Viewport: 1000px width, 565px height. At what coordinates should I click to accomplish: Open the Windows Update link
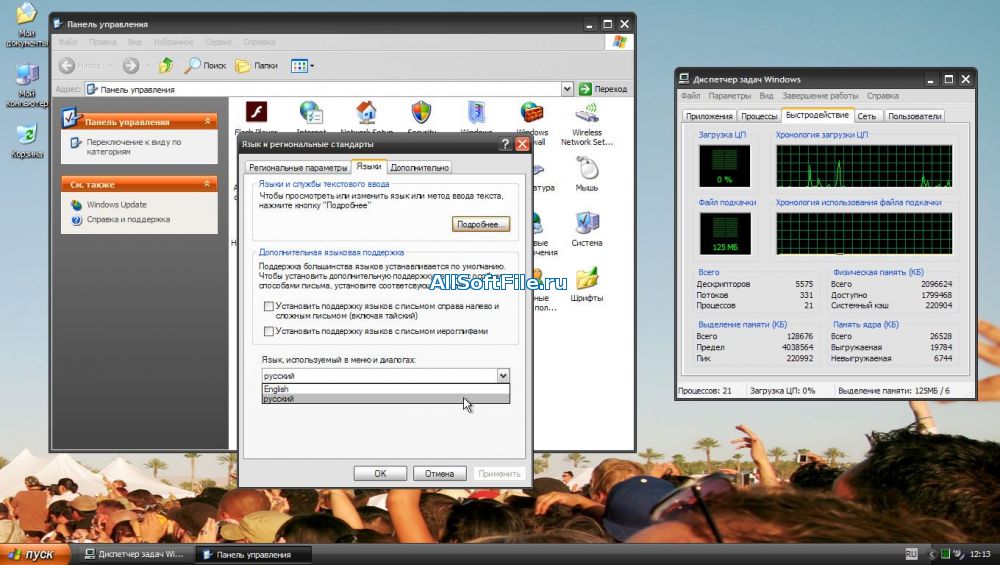[x=117, y=205]
